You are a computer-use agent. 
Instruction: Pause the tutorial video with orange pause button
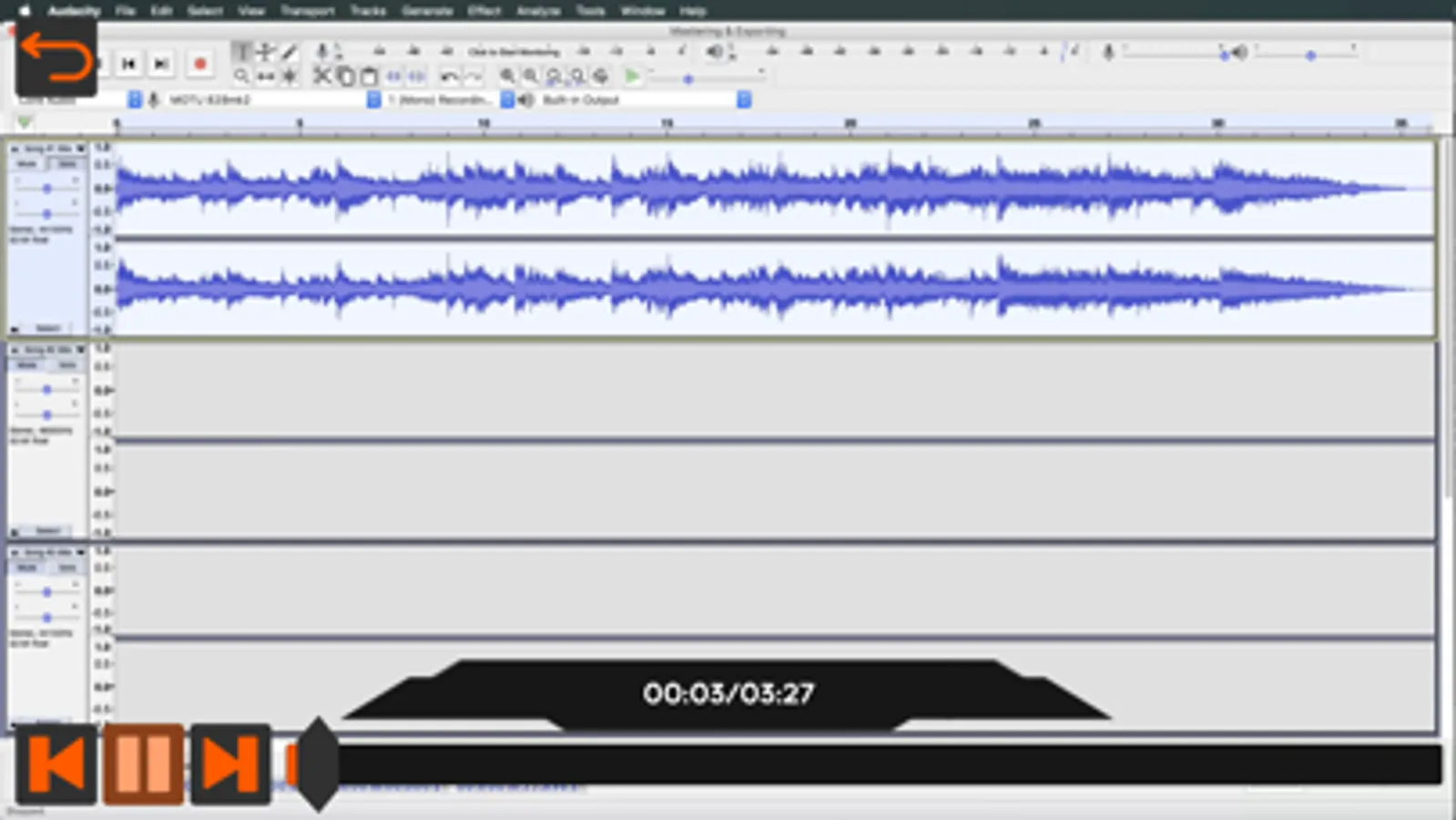pos(143,764)
